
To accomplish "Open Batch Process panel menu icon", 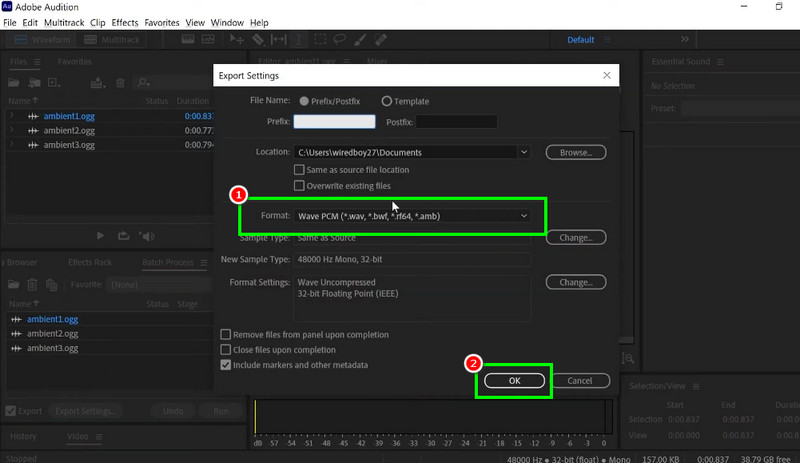I will [204, 262].
